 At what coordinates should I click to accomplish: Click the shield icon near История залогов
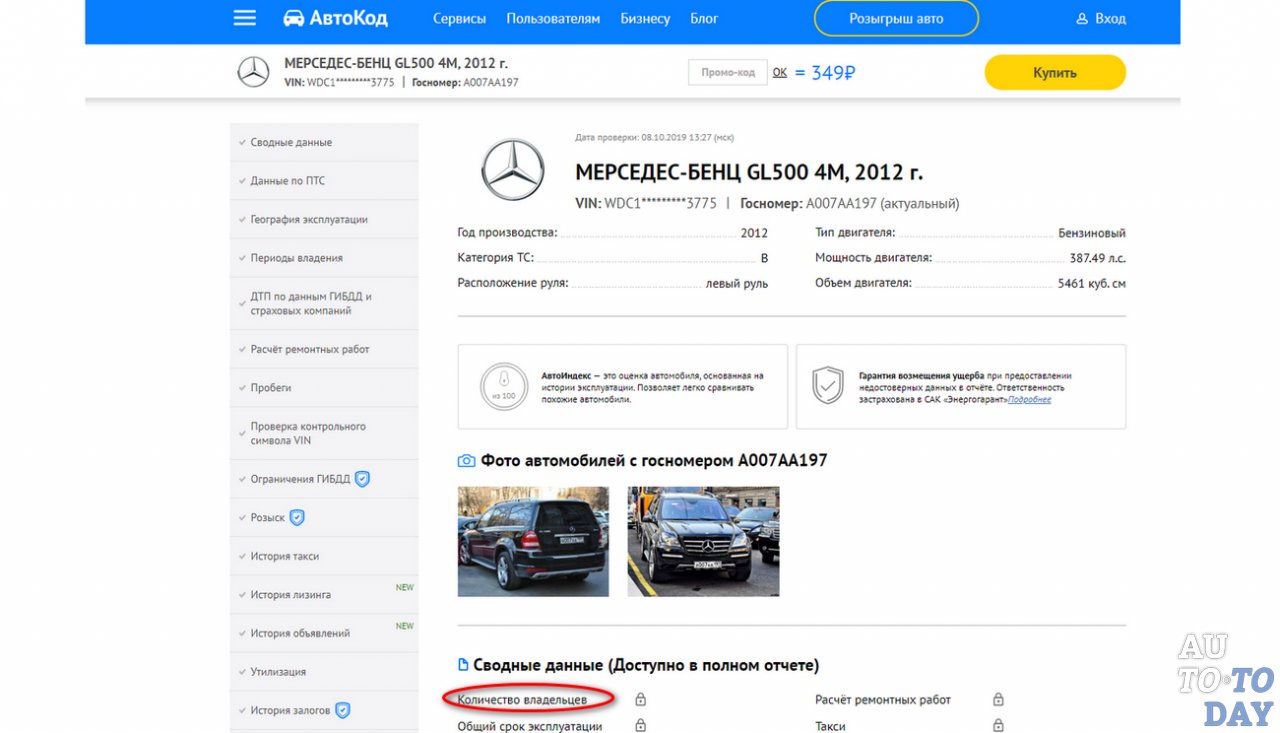click(342, 710)
